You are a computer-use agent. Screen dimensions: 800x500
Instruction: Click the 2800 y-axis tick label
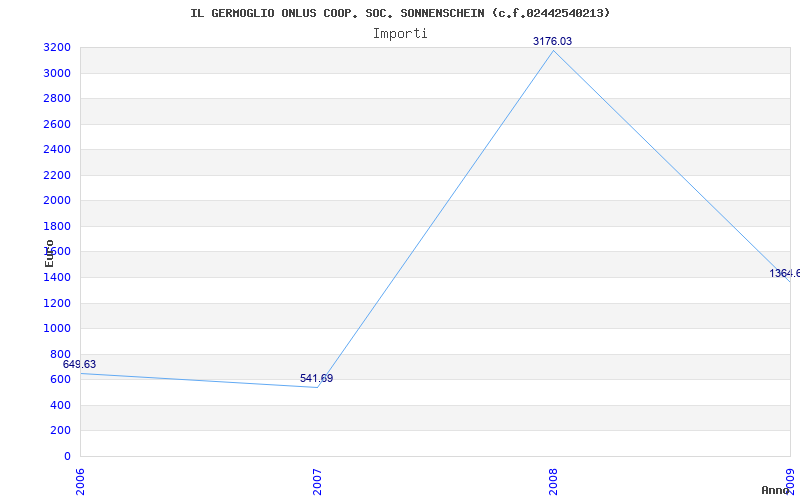(57, 98)
